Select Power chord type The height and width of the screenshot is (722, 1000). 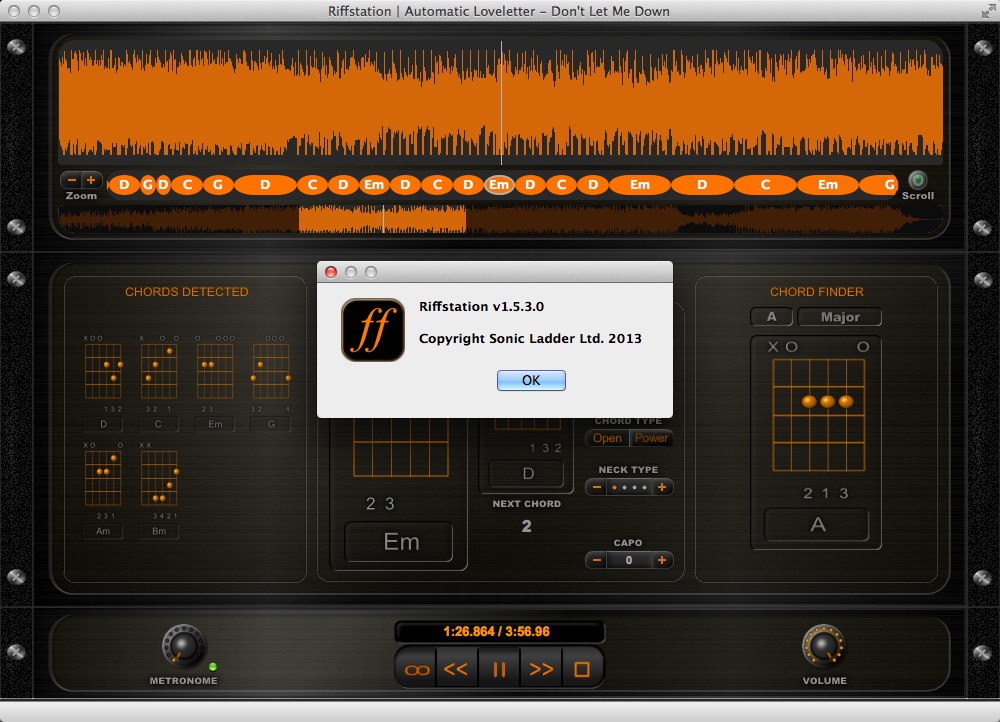pos(651,438)
